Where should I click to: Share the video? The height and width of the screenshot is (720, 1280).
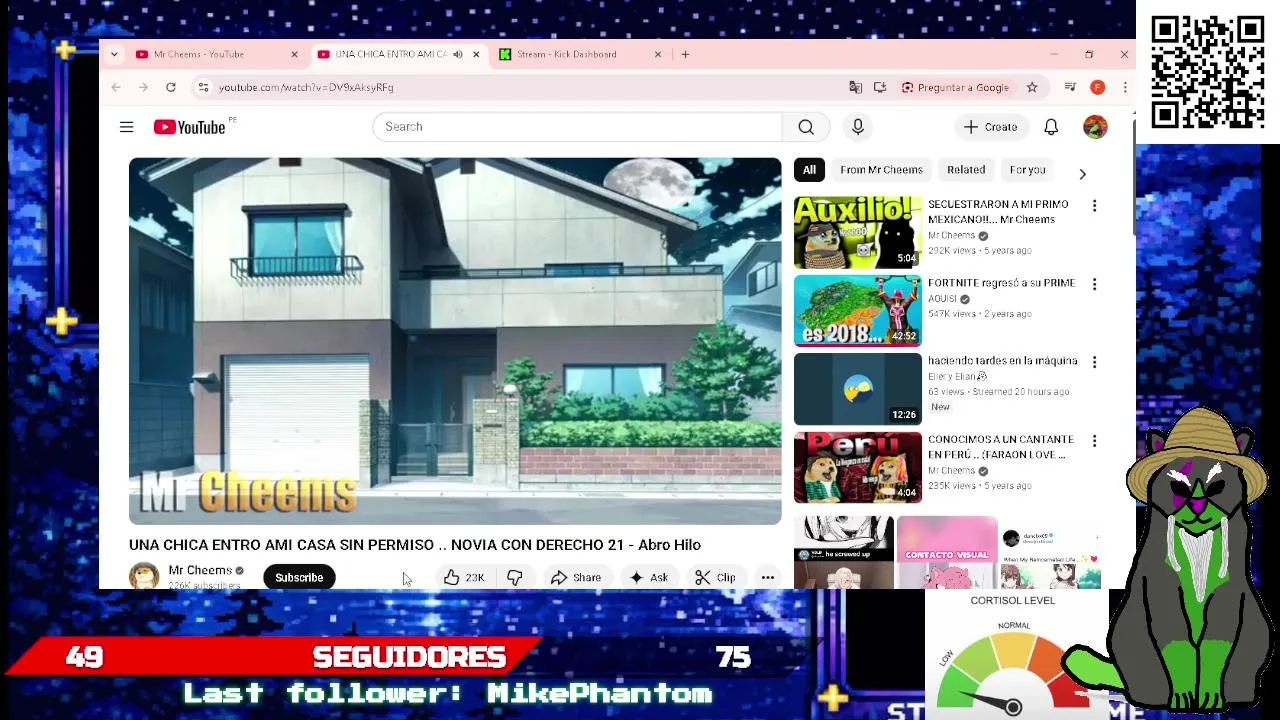576,577
